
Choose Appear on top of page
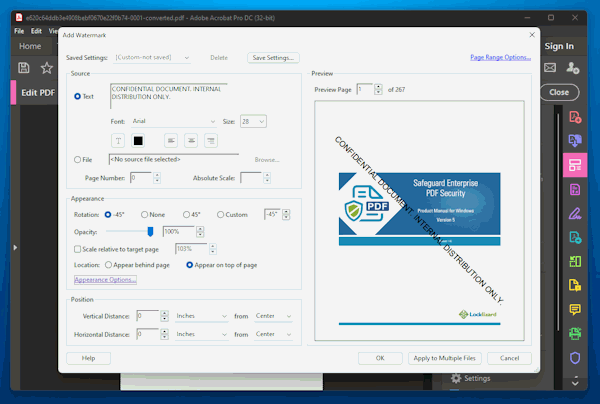pyautogui.click(x=189, y=265)
